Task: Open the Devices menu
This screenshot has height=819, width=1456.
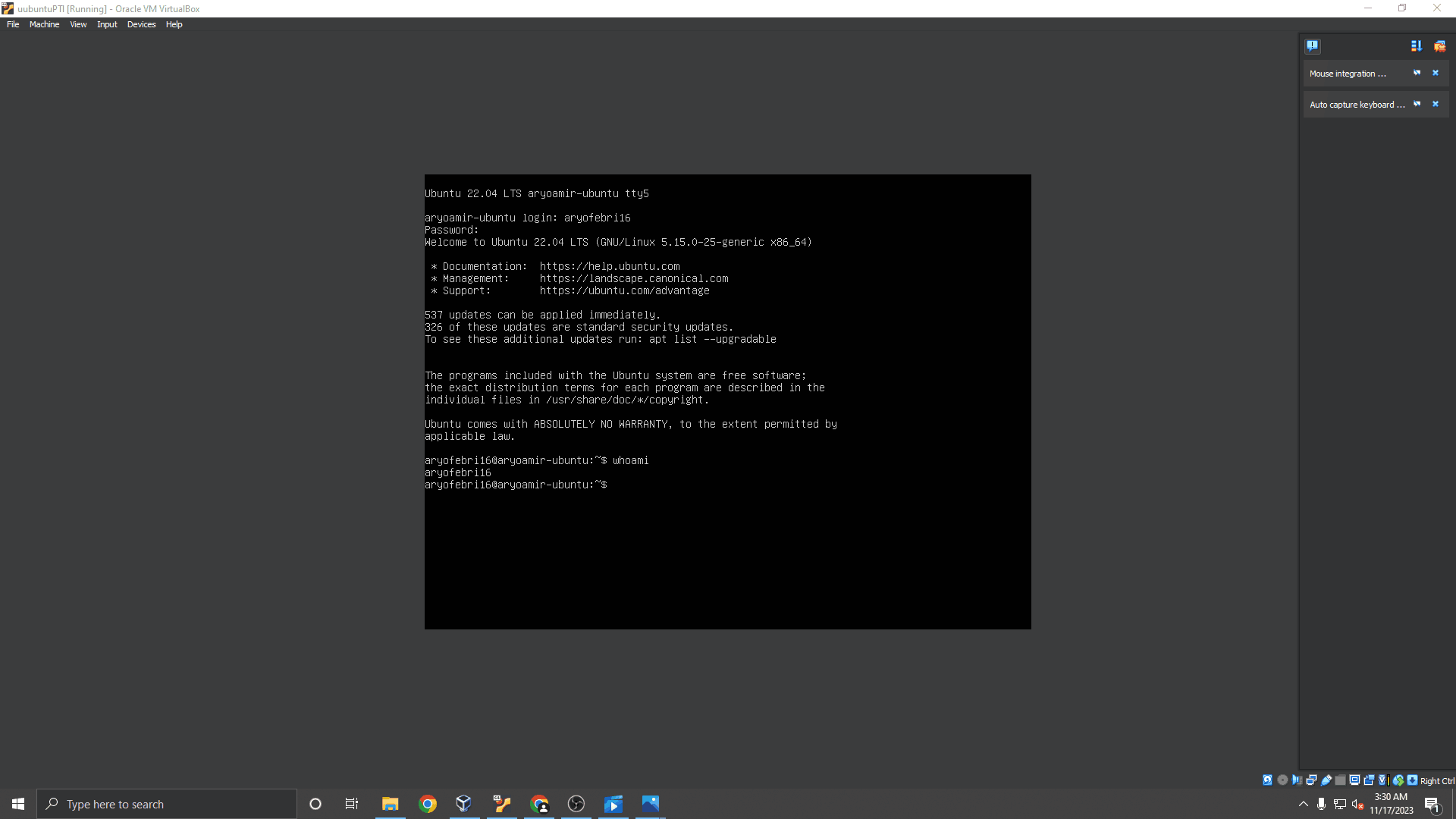Action: coord(141,24)
